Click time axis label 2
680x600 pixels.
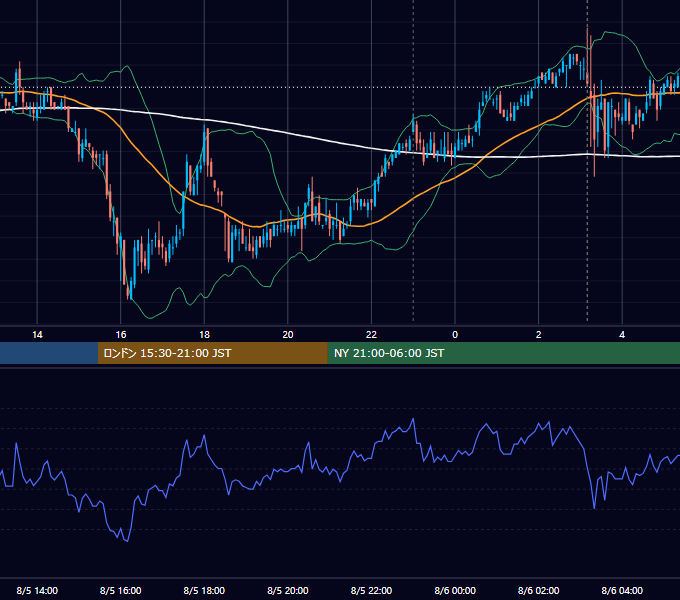tap(538, 334)
